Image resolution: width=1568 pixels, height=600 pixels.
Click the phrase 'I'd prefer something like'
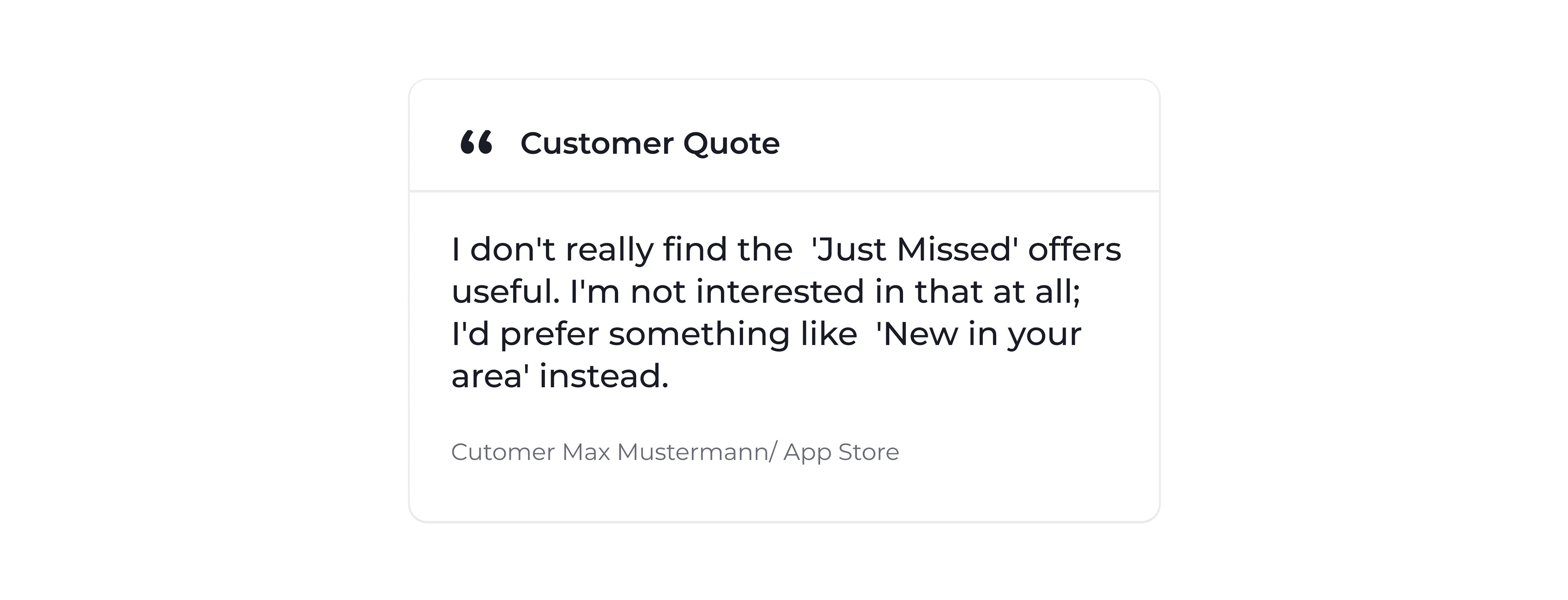[x=654, y=333]
